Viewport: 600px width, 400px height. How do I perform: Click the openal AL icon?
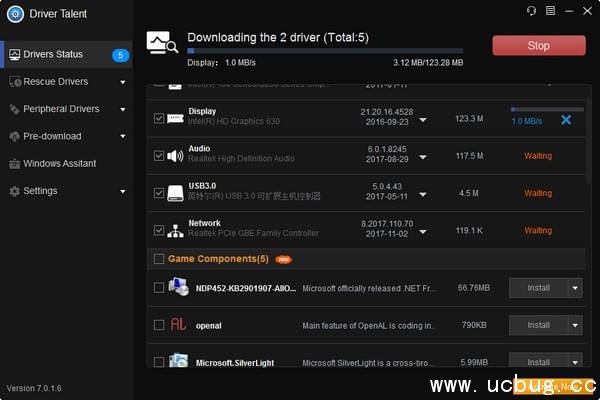click(x=178, y=325)
